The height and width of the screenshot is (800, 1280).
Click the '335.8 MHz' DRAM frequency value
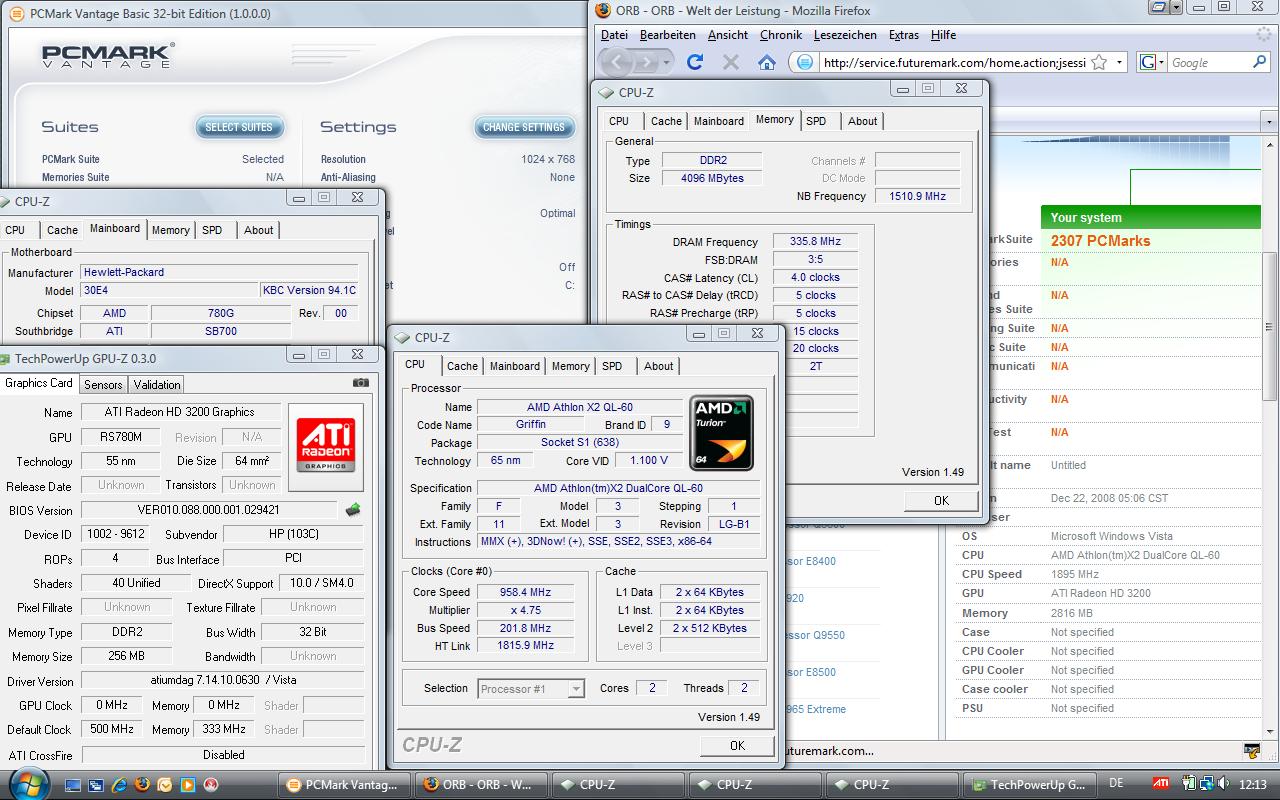point(815,242)
